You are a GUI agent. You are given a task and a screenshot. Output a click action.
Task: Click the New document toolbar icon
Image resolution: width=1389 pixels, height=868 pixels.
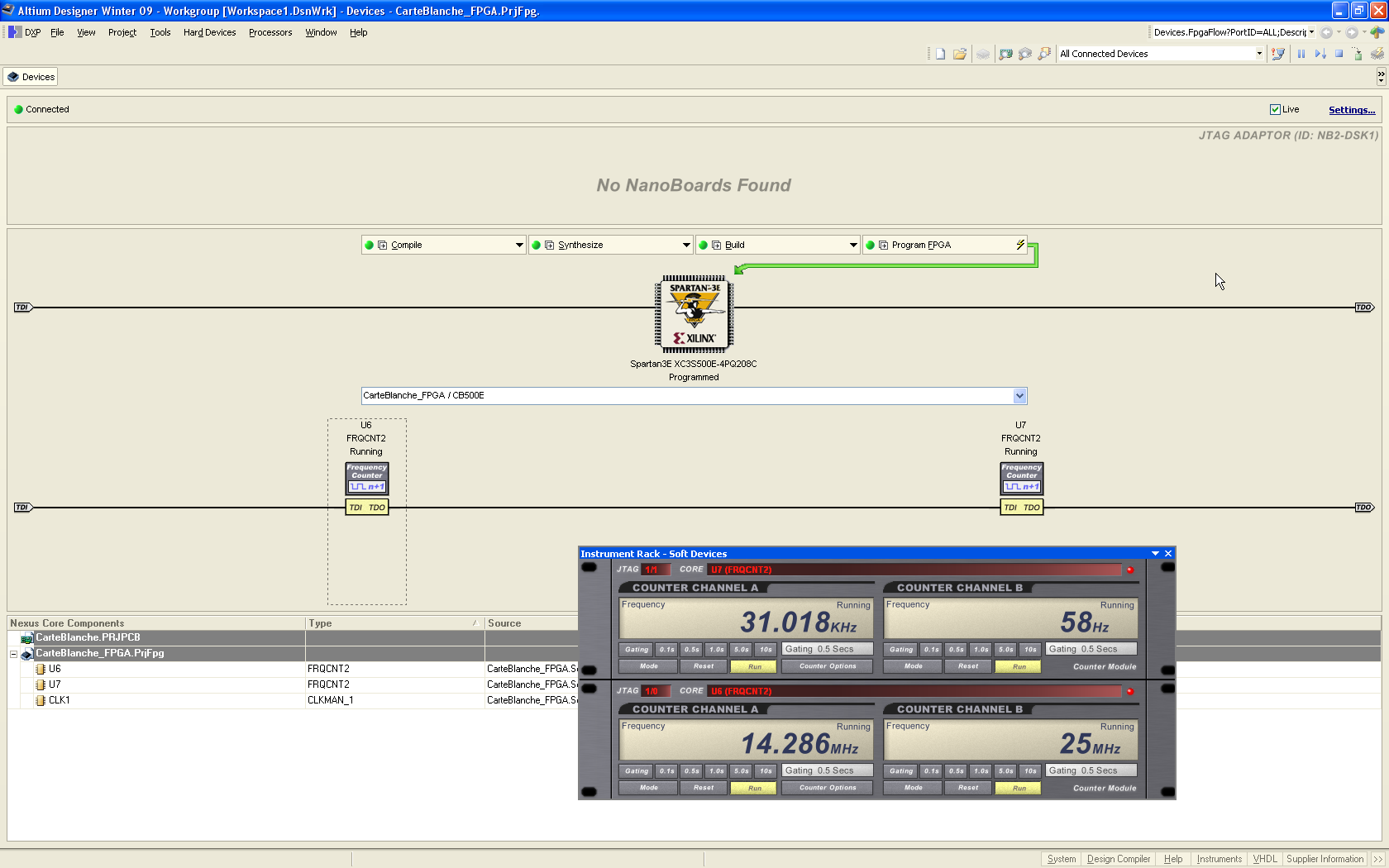(x=940, y=54)
